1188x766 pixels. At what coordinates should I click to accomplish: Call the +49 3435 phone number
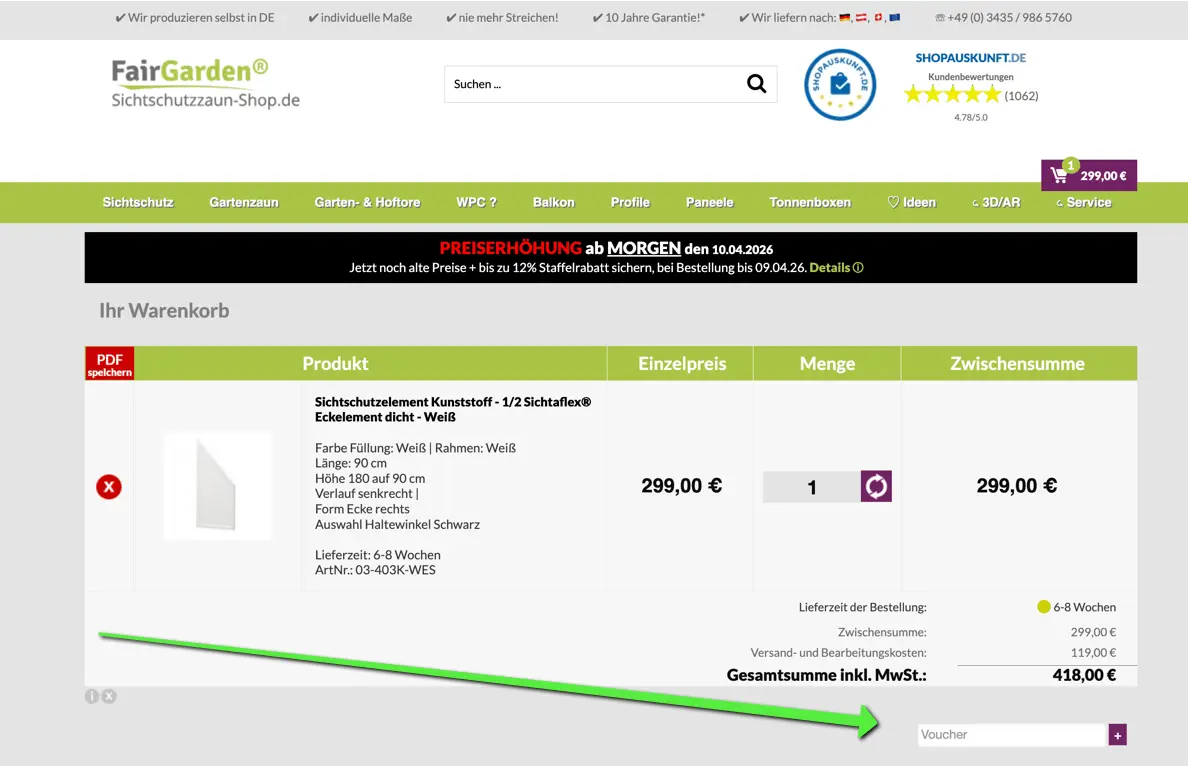1003,17
